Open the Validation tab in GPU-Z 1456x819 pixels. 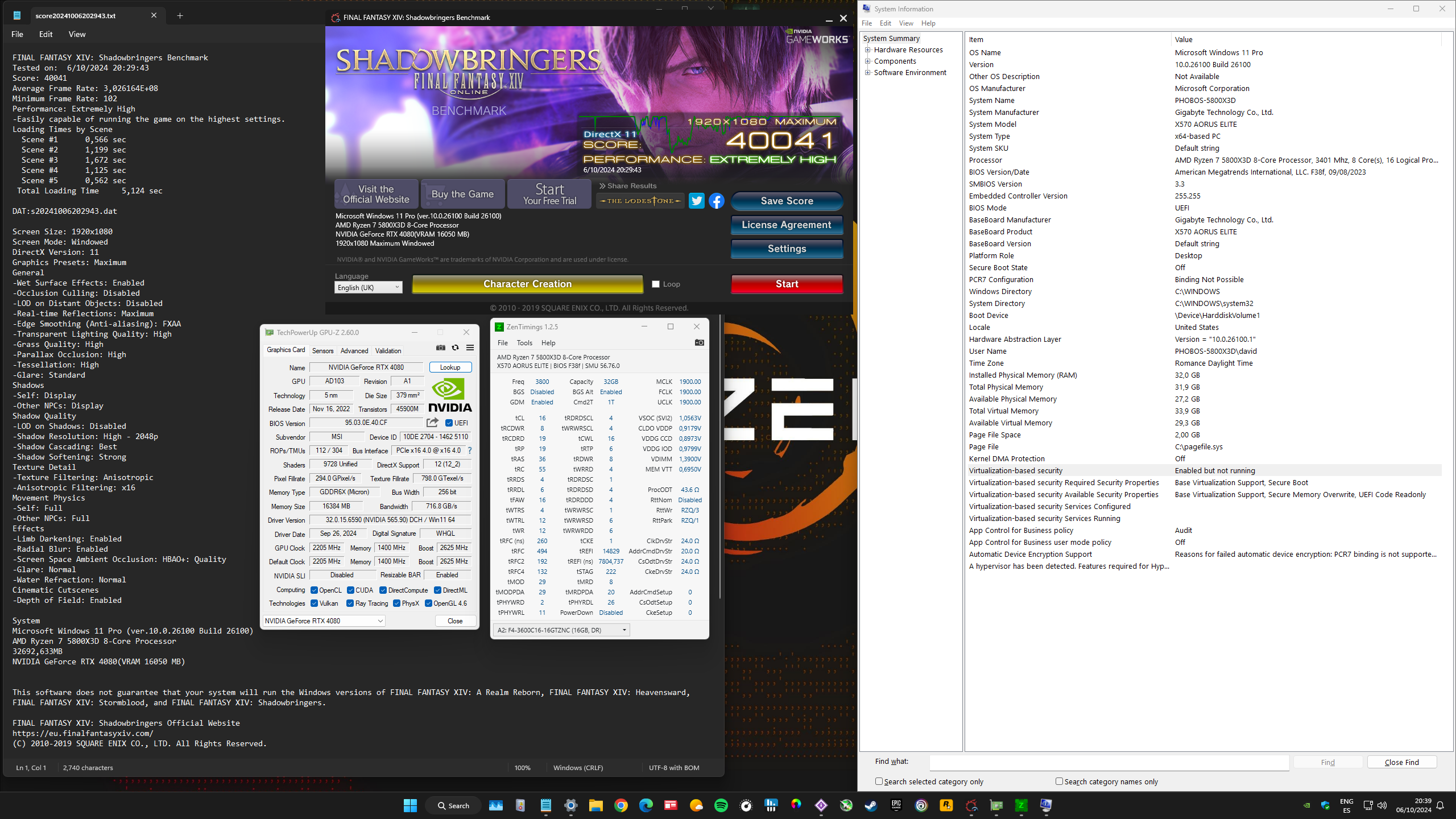pos(388,351)
